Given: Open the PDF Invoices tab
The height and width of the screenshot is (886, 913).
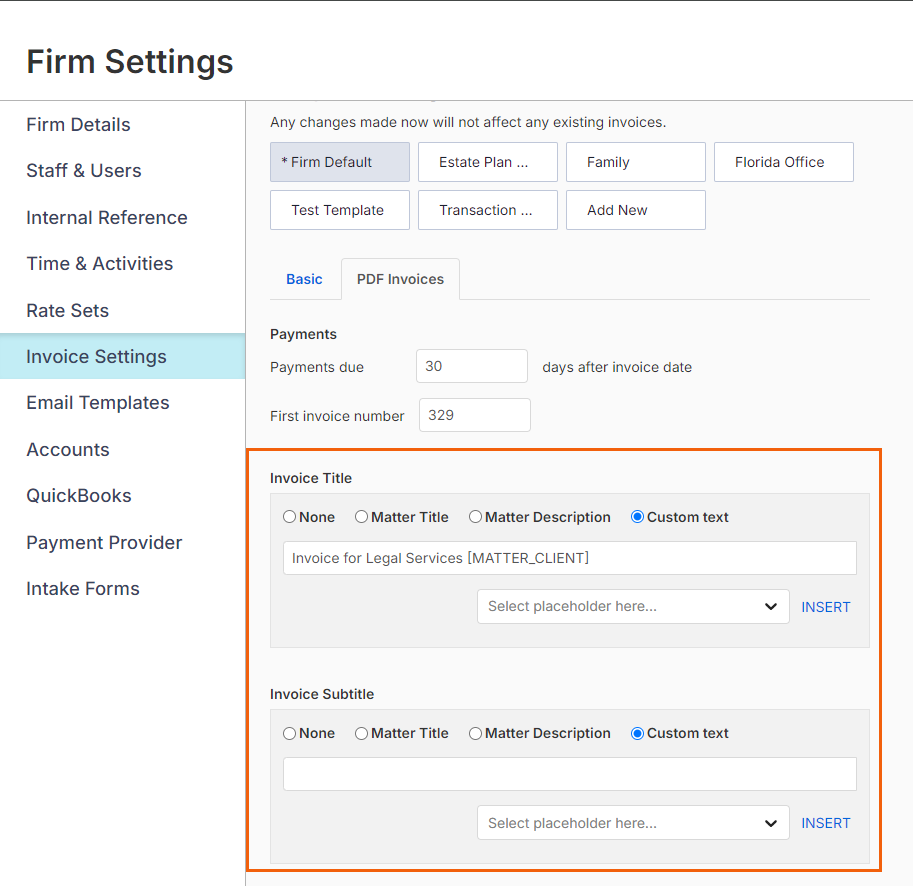Looking at the screenshot, I should pos(400,279).
